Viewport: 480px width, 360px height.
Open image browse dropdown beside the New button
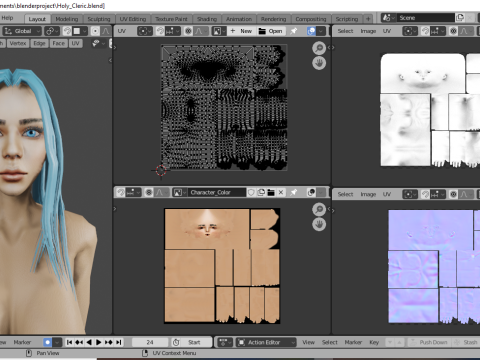[x=219, y=31]
